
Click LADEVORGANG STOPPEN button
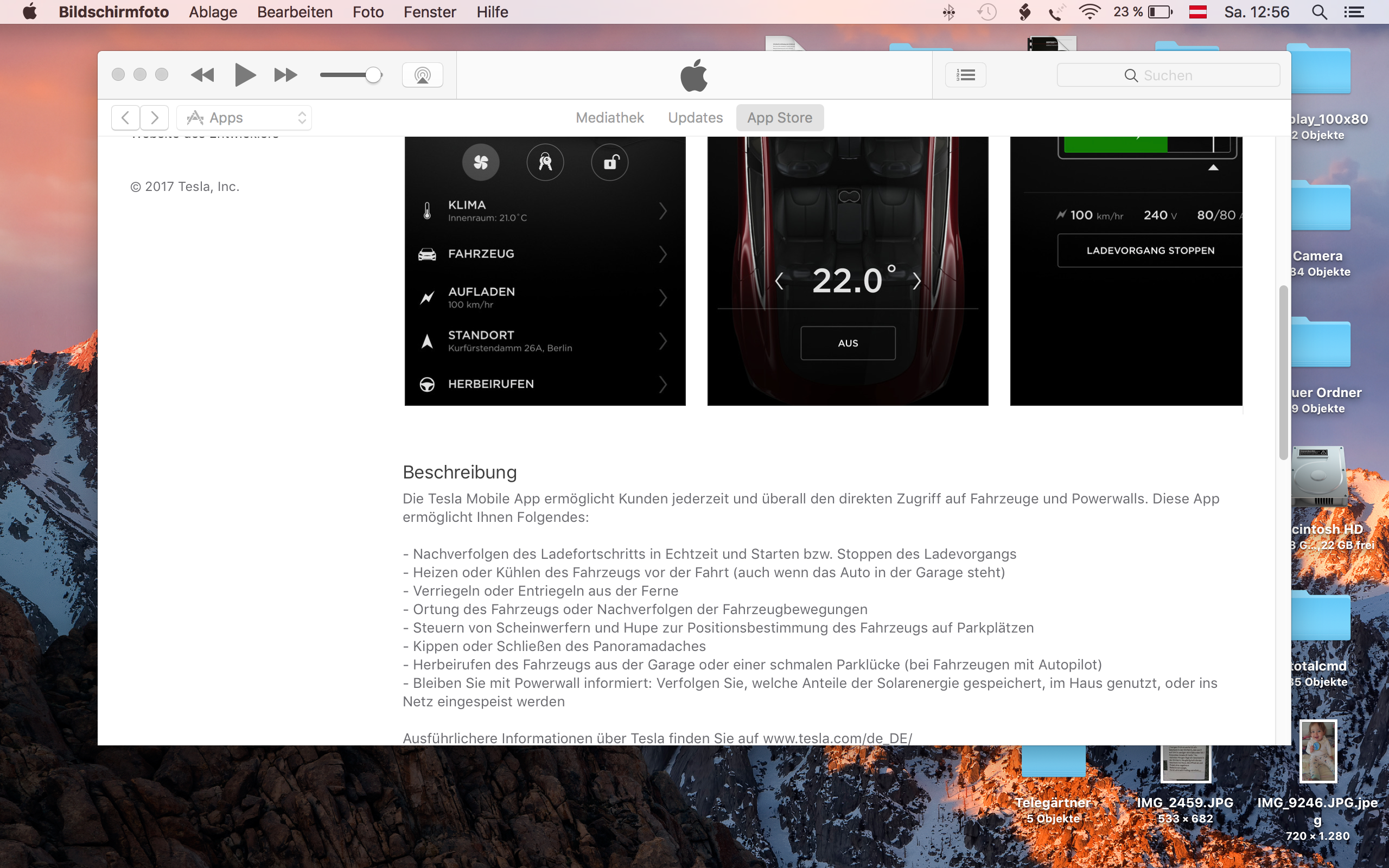tap(1150, 250)
